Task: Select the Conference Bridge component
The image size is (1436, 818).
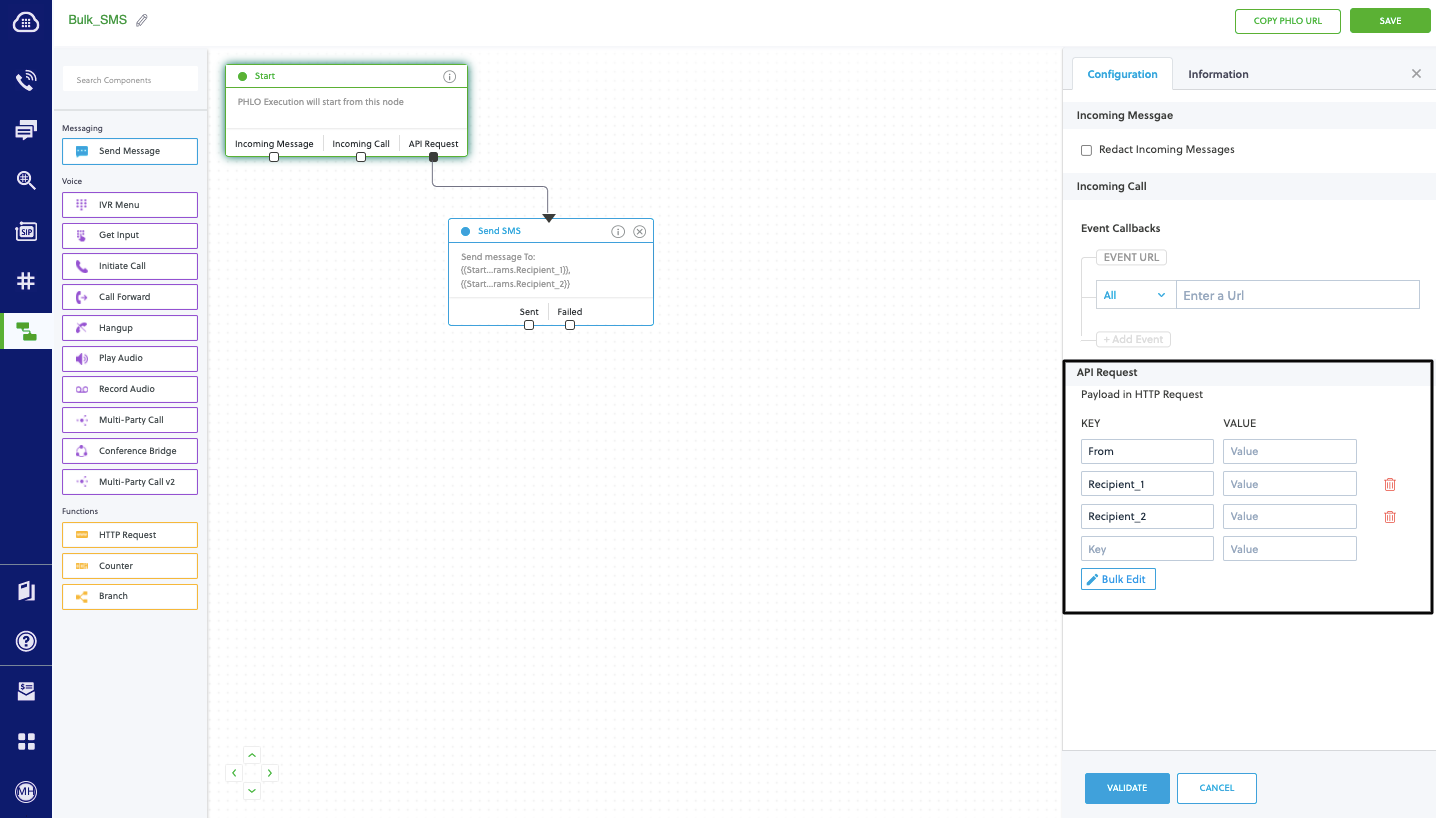Action: pos(129,450)
